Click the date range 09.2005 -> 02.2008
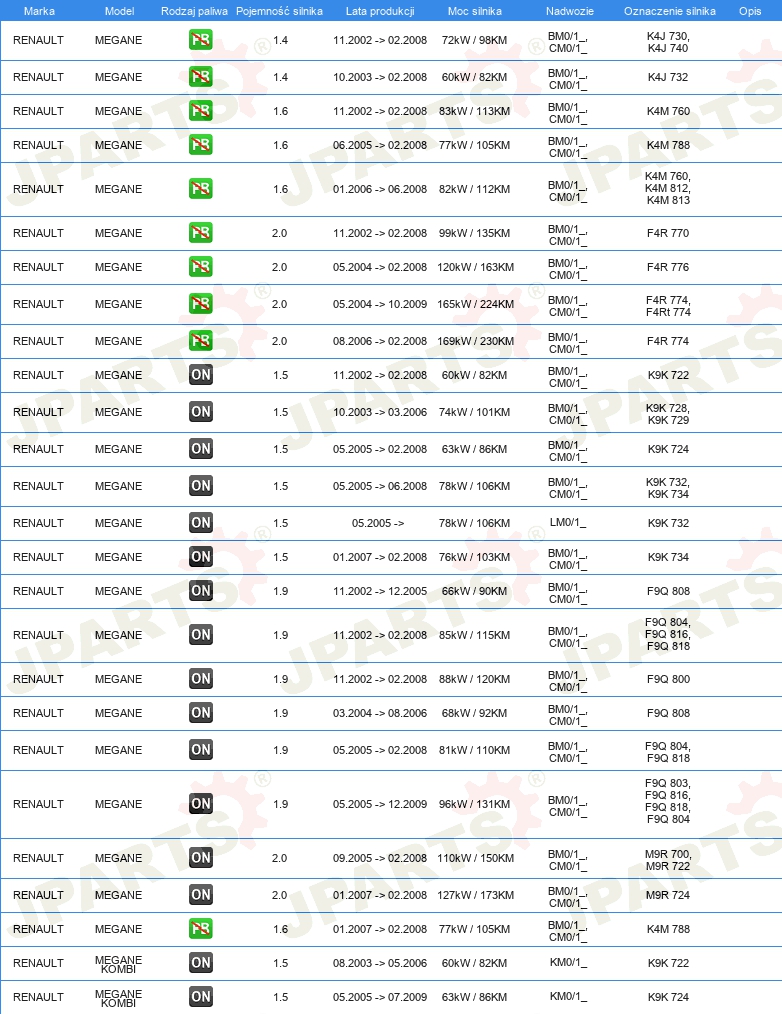782x1014 pixels. pyautogui.click(x=380, y=858)
